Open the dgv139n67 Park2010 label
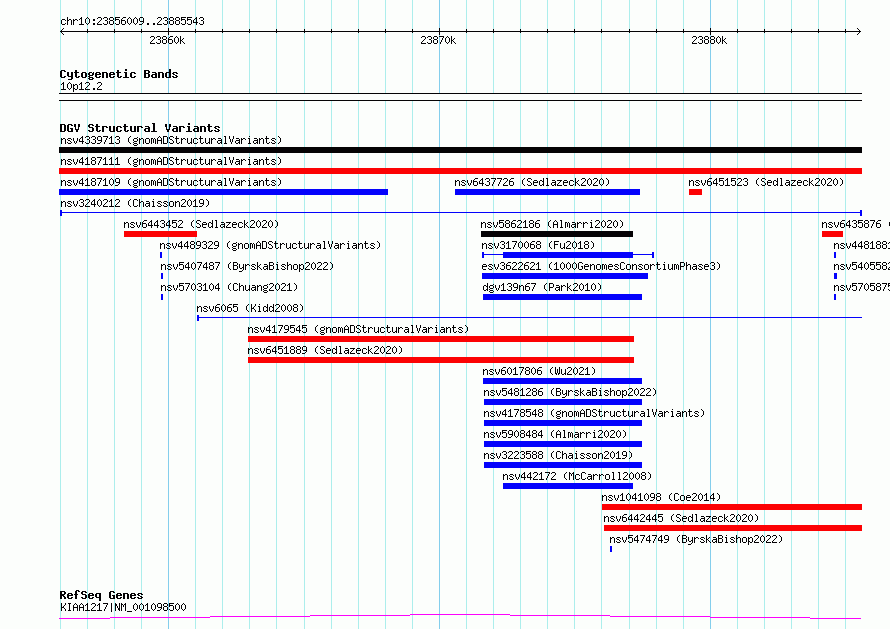The image size is (890, 629). 542,287
